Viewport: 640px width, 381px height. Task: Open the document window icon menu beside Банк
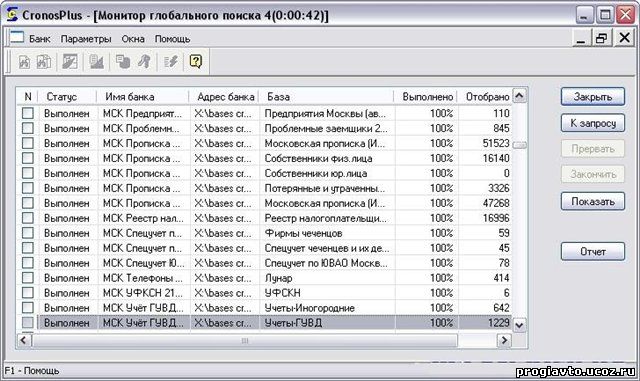17,38
